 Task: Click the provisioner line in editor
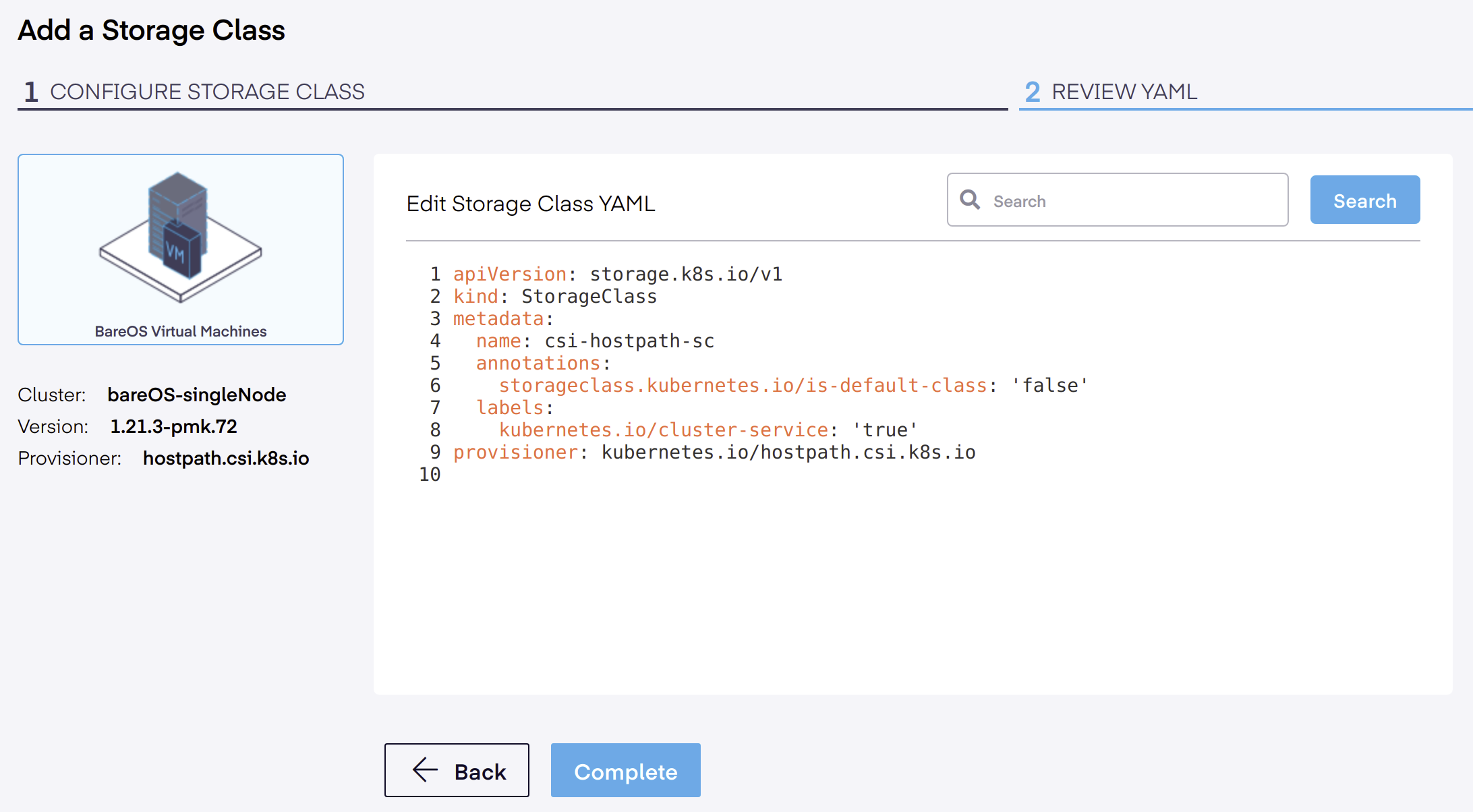tap(714, 453)
